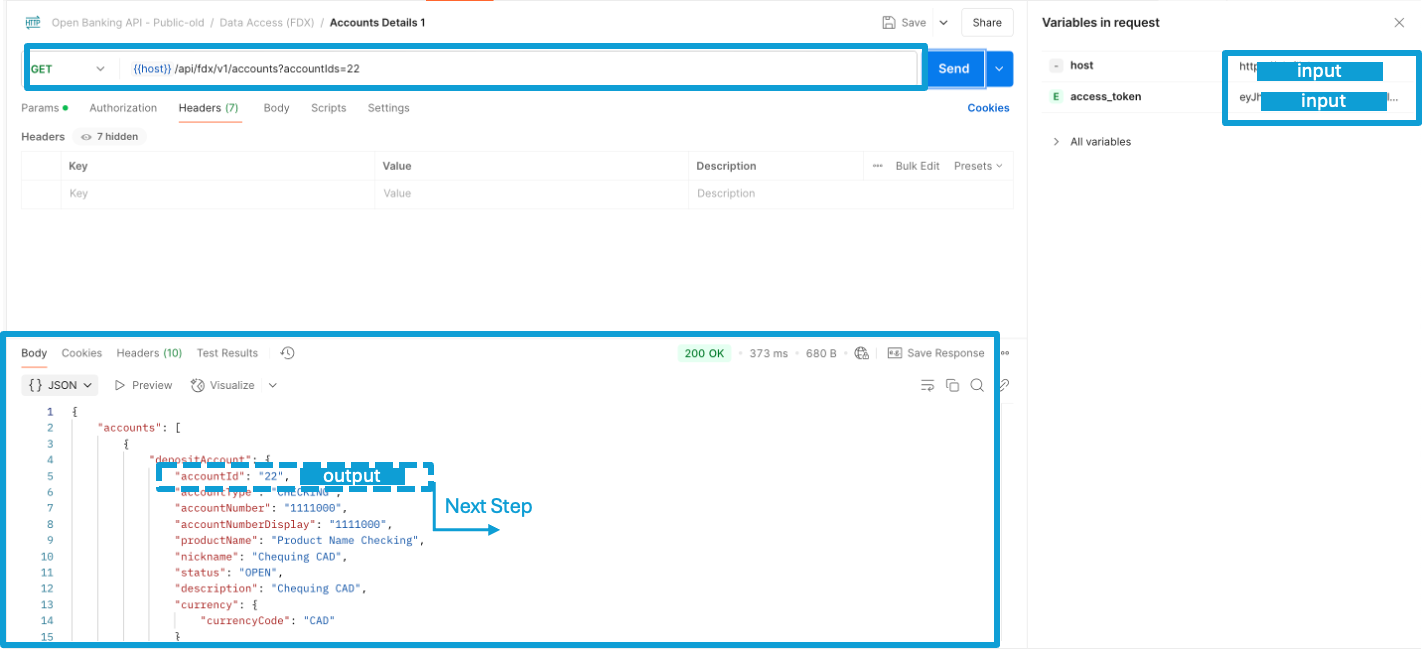Copy the response body with copy icon

point(952,385)
